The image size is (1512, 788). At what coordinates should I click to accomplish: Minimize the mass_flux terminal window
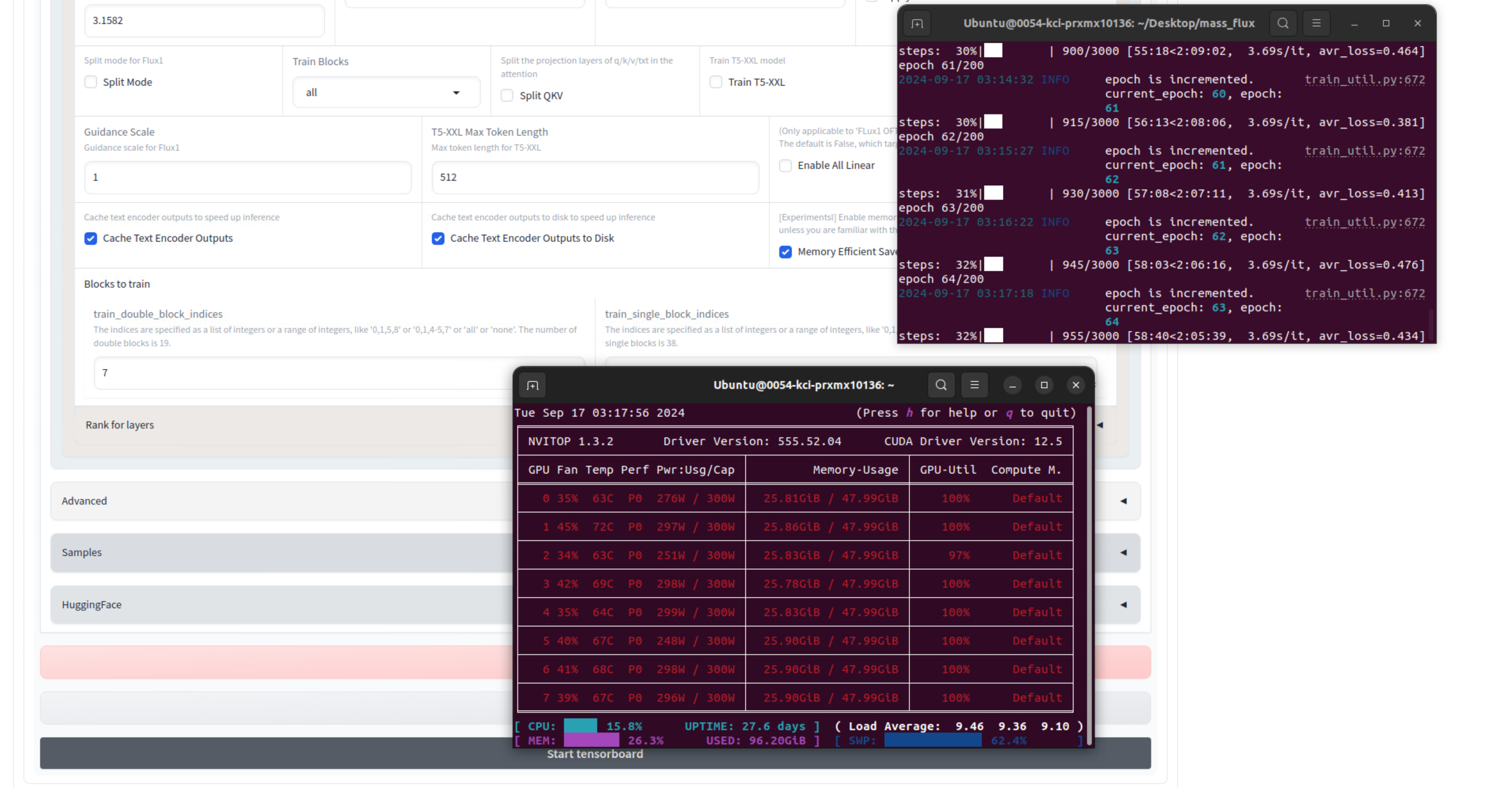[1354, 24]
